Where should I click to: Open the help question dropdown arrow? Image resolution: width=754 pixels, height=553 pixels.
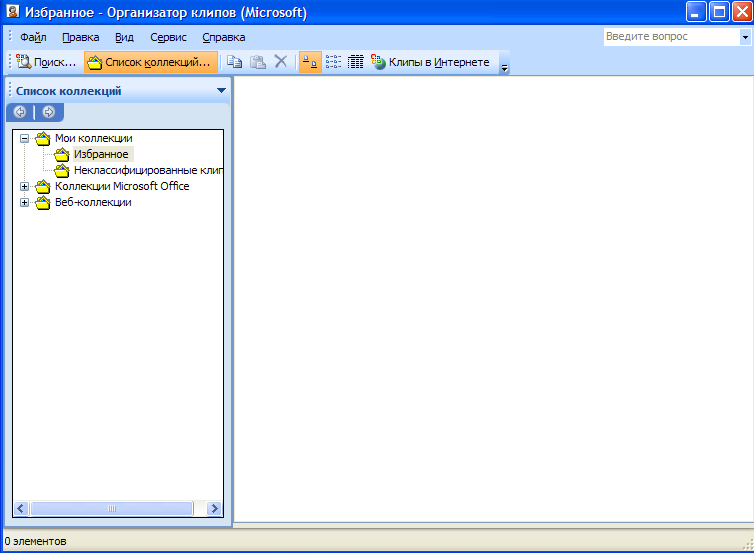[745, 37]
